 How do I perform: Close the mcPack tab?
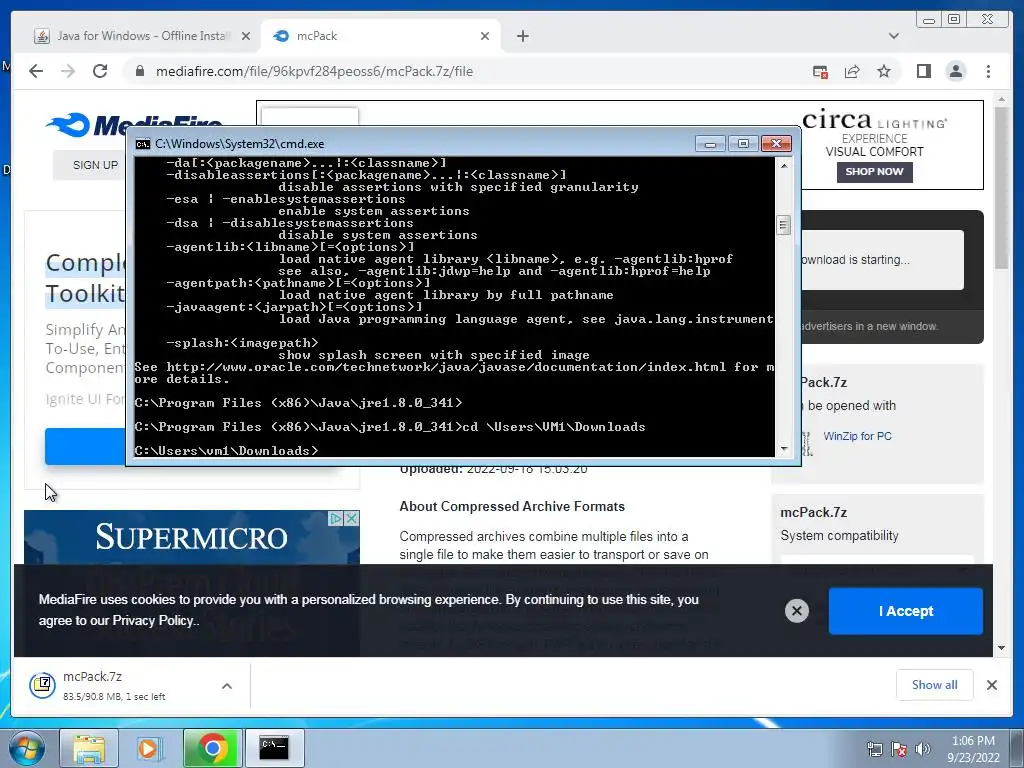point(485,36)
